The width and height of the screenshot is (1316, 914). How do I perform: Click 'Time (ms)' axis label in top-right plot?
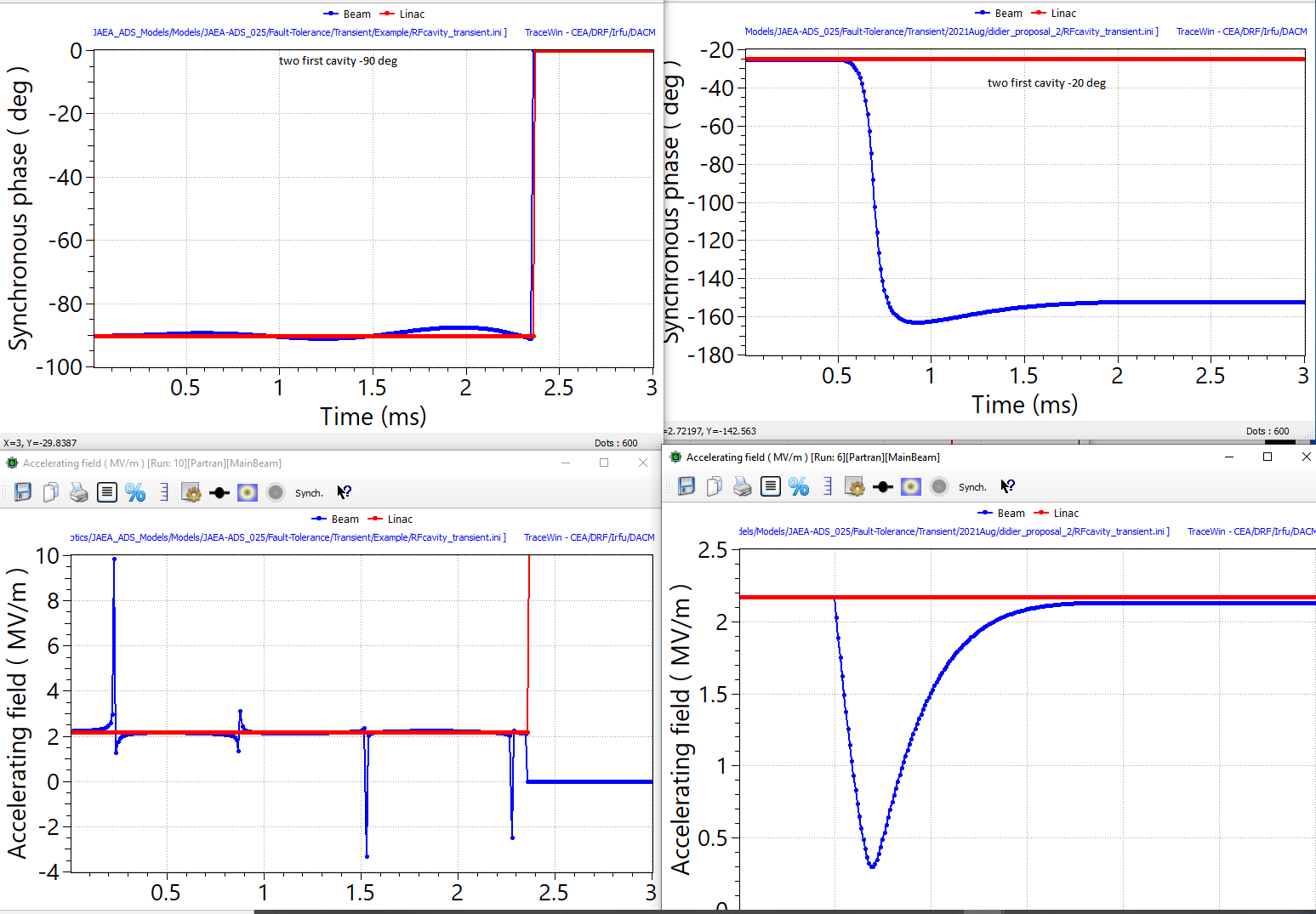(1024, 405)
